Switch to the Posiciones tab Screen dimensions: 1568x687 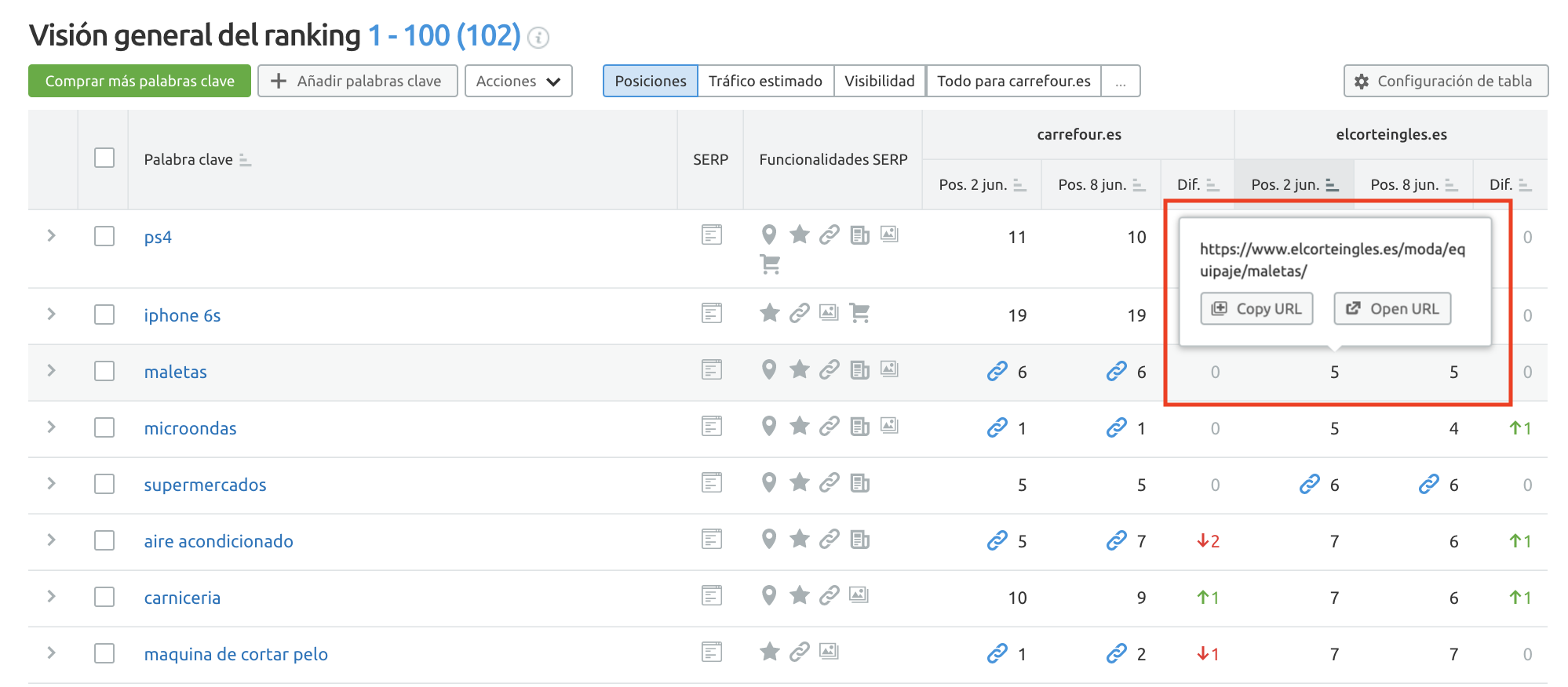651,81
